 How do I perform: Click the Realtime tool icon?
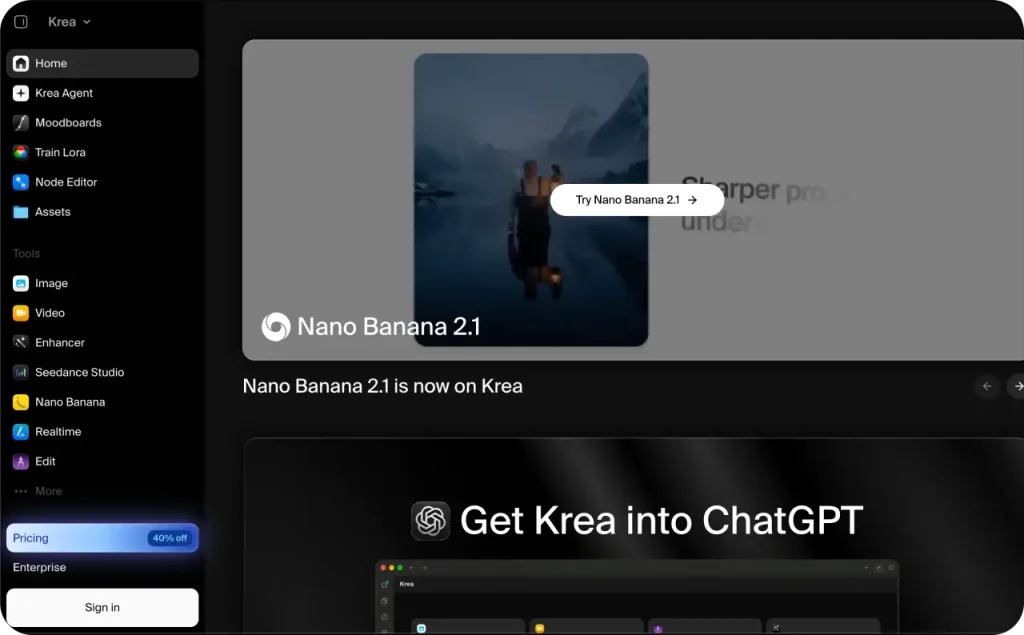(21, 432)
